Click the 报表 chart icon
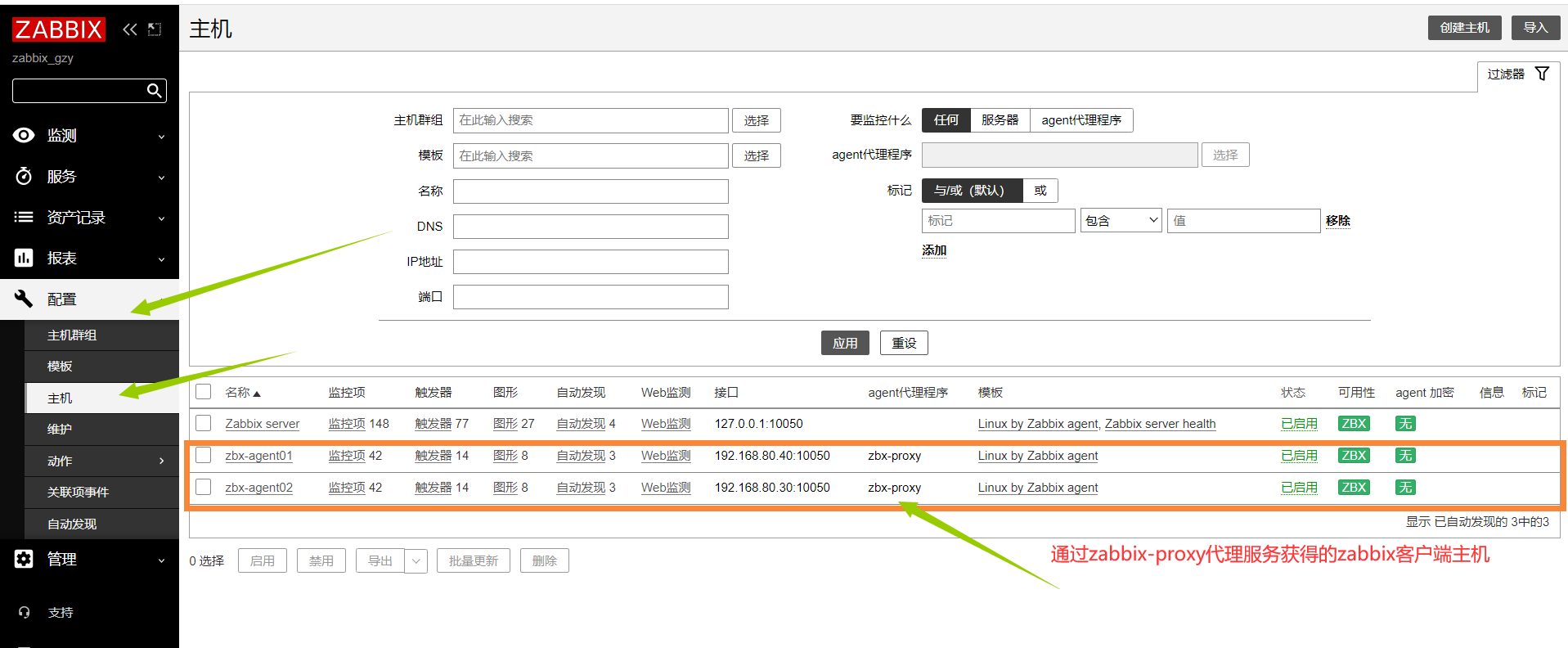1568x648 pixels. [24, 258]
